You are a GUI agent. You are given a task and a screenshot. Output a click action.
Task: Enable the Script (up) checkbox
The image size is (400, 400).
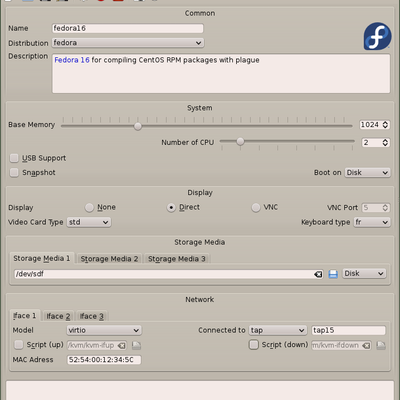tap(19, 345)
